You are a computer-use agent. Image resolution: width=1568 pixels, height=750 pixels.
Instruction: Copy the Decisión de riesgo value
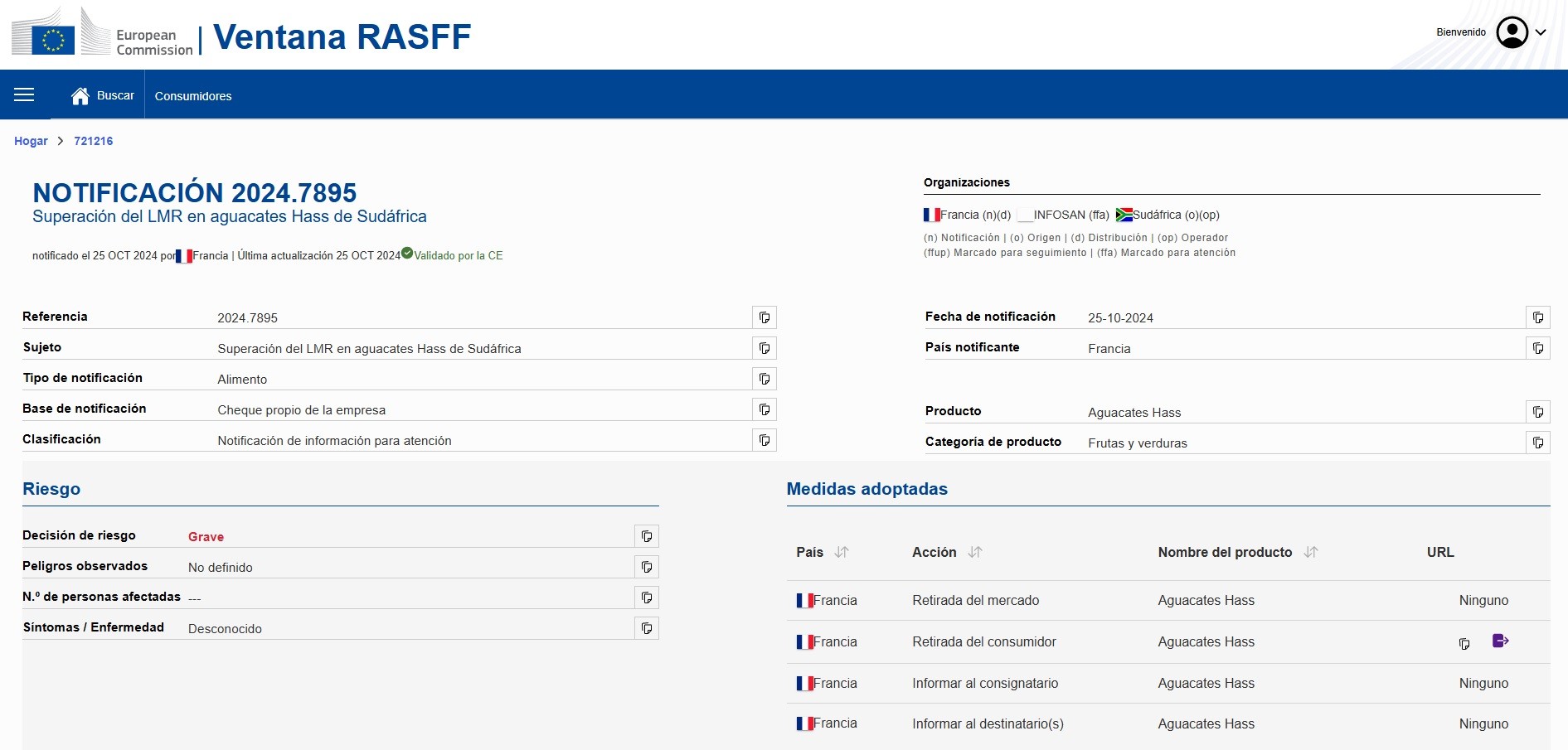[646, 536]
